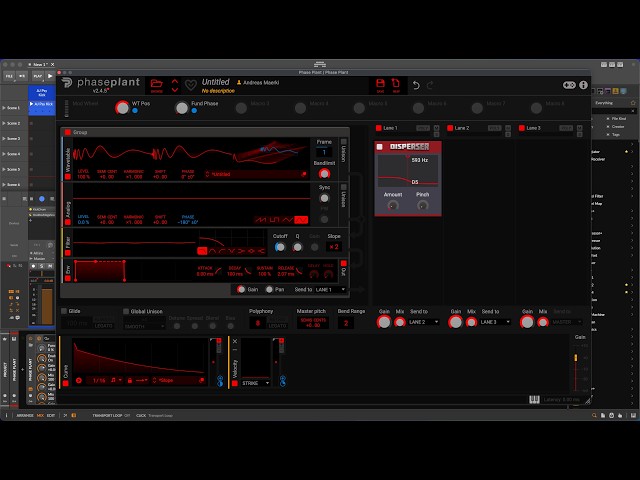Toggle Lane 3 enable red square
This screenshot has height=480, width=640.
pos(522,128)
